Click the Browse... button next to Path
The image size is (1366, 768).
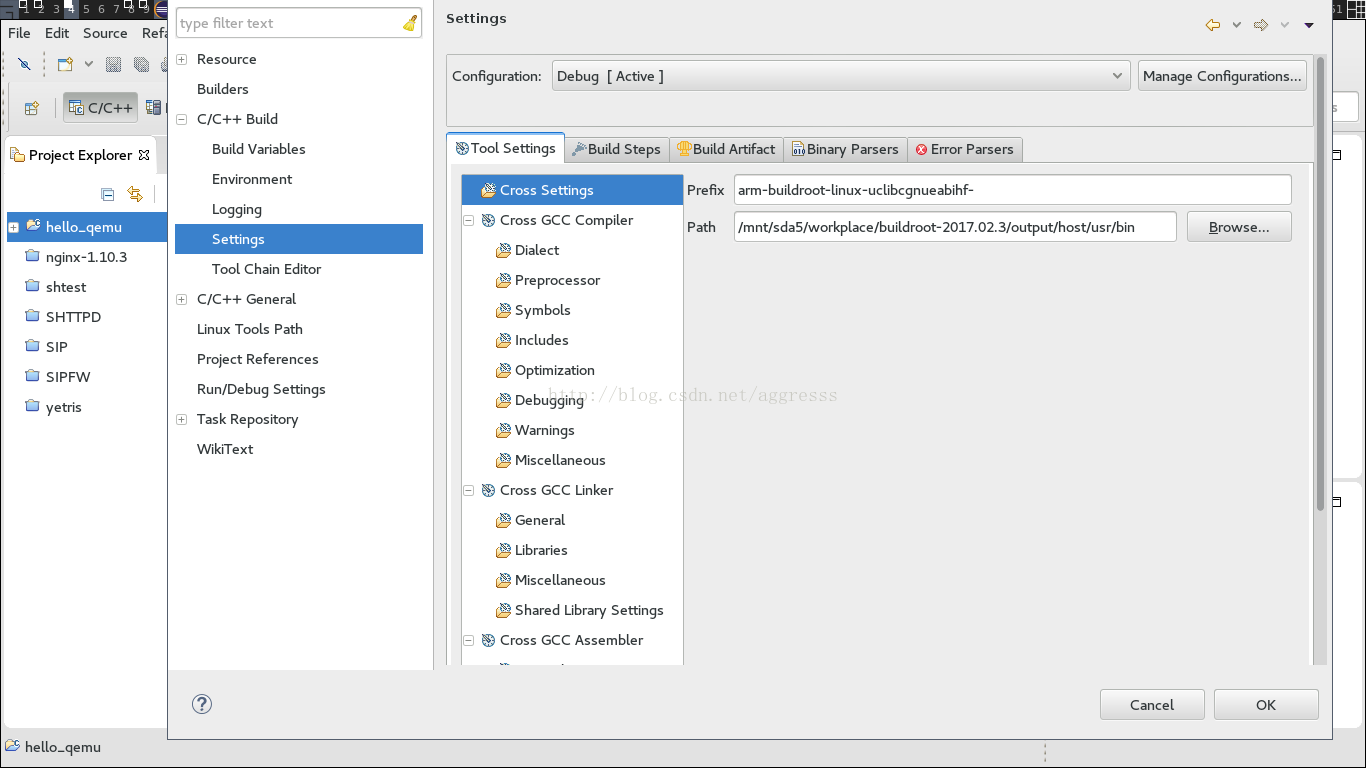(1239, 227)
